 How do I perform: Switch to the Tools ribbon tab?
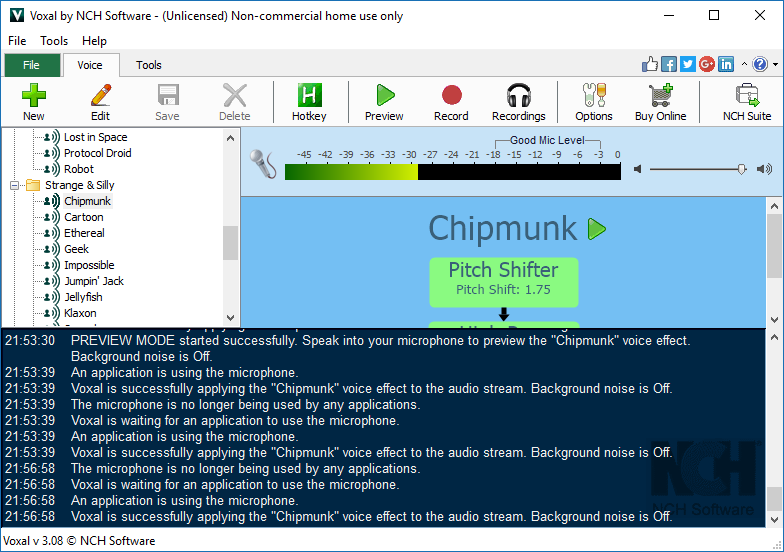148,65
